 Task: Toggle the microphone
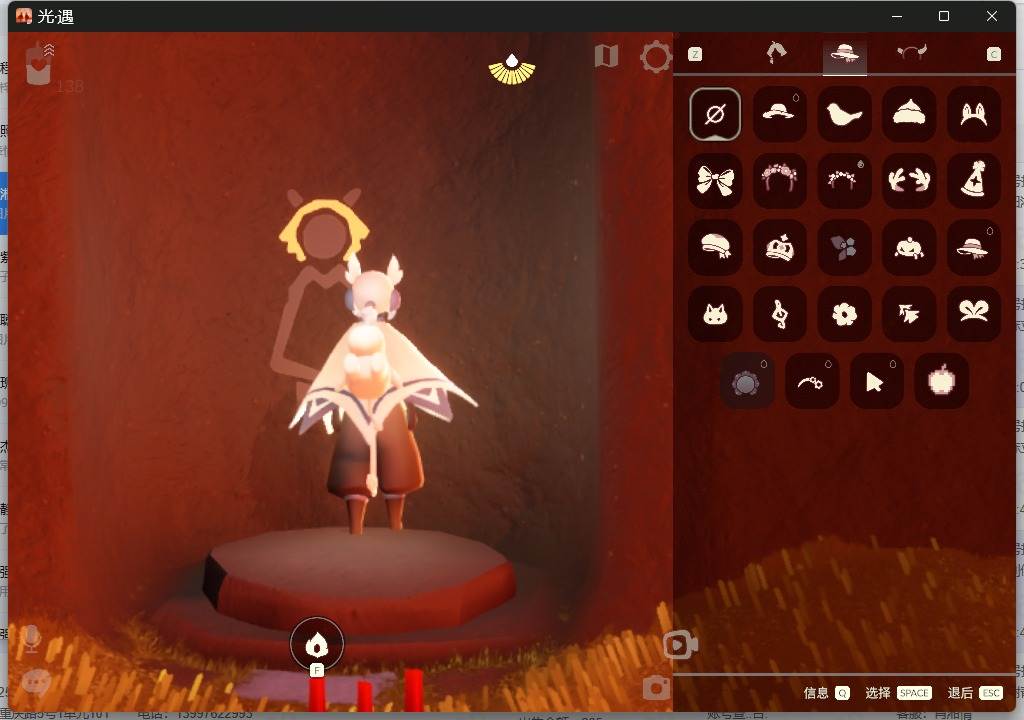click(x=30, y=638)
